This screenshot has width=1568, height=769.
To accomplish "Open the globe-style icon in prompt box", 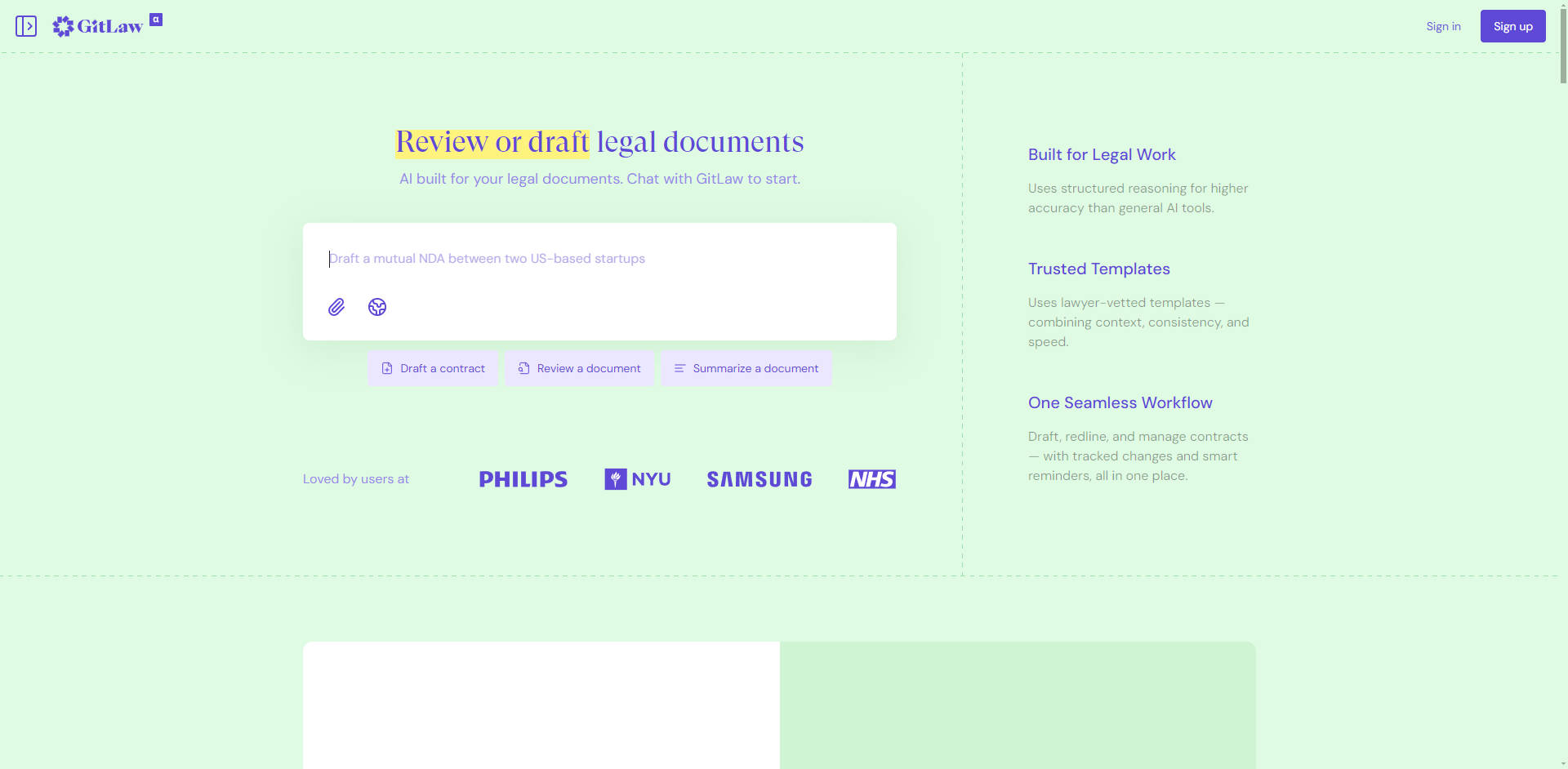I will [377, 307].
